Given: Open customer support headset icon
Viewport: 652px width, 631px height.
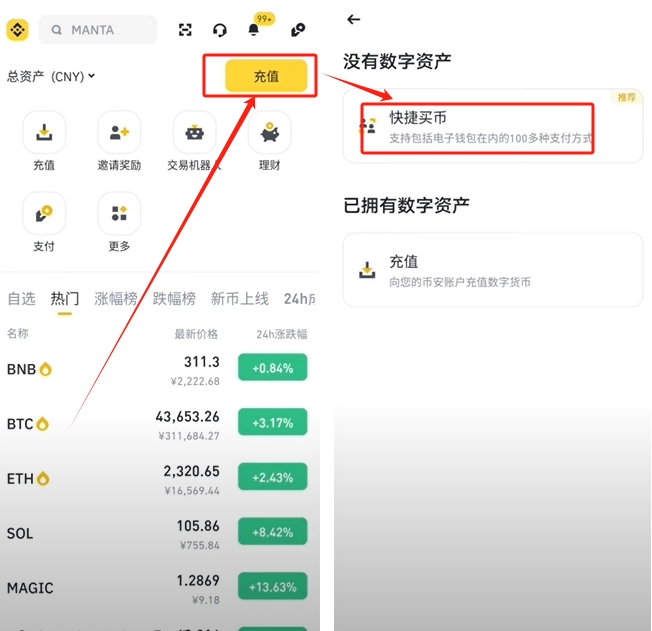Looking at the screenshot, I should 220,30.
